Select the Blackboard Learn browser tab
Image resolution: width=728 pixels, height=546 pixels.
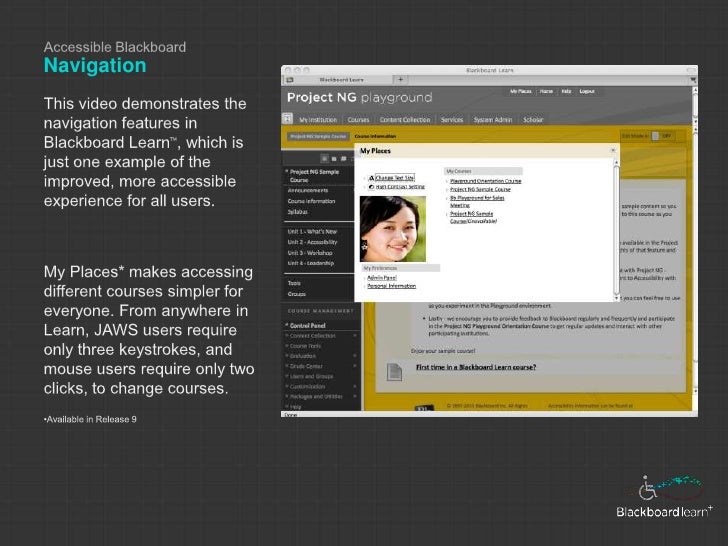tap(341, 80)
